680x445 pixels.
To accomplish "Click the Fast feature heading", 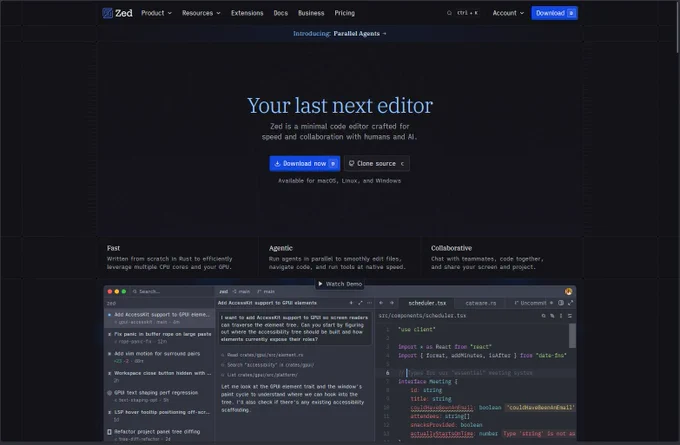I will [113, 248].
